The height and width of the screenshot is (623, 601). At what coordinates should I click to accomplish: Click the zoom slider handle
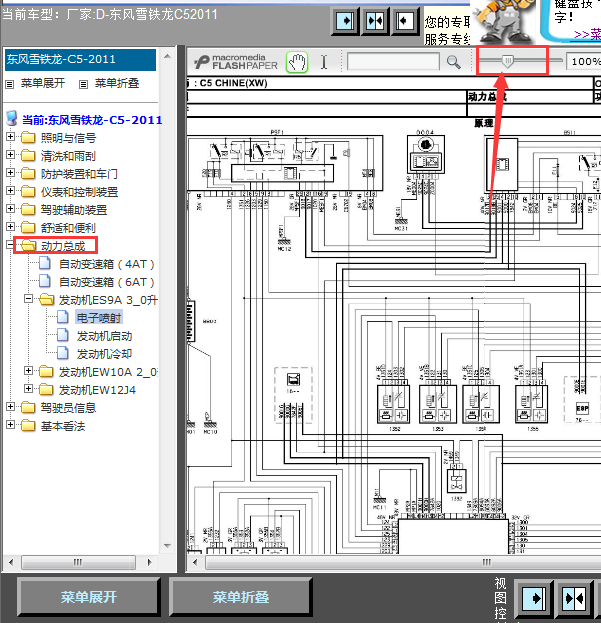[507, 61]
